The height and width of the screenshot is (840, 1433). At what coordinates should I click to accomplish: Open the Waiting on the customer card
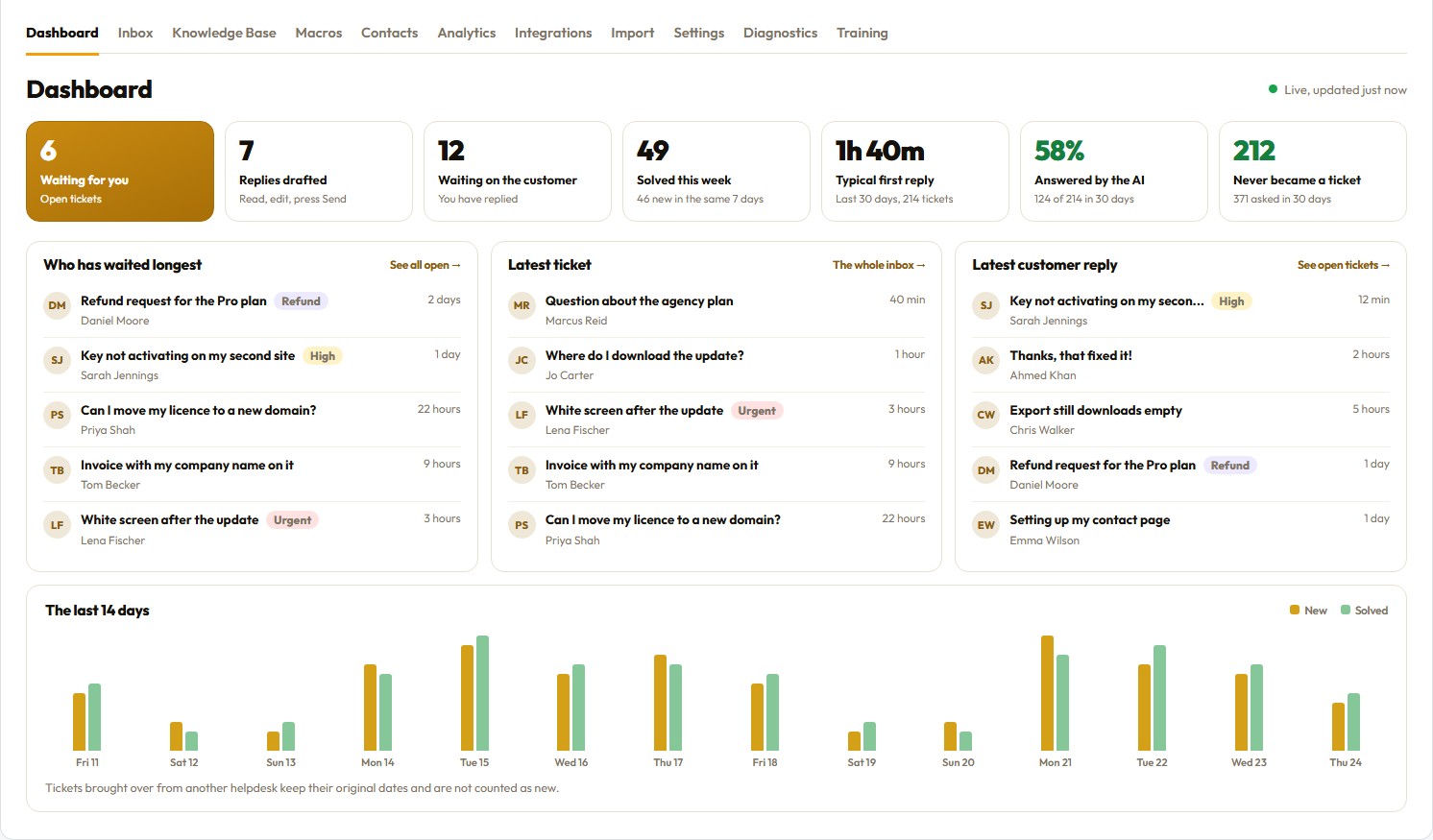pos(518,171)
